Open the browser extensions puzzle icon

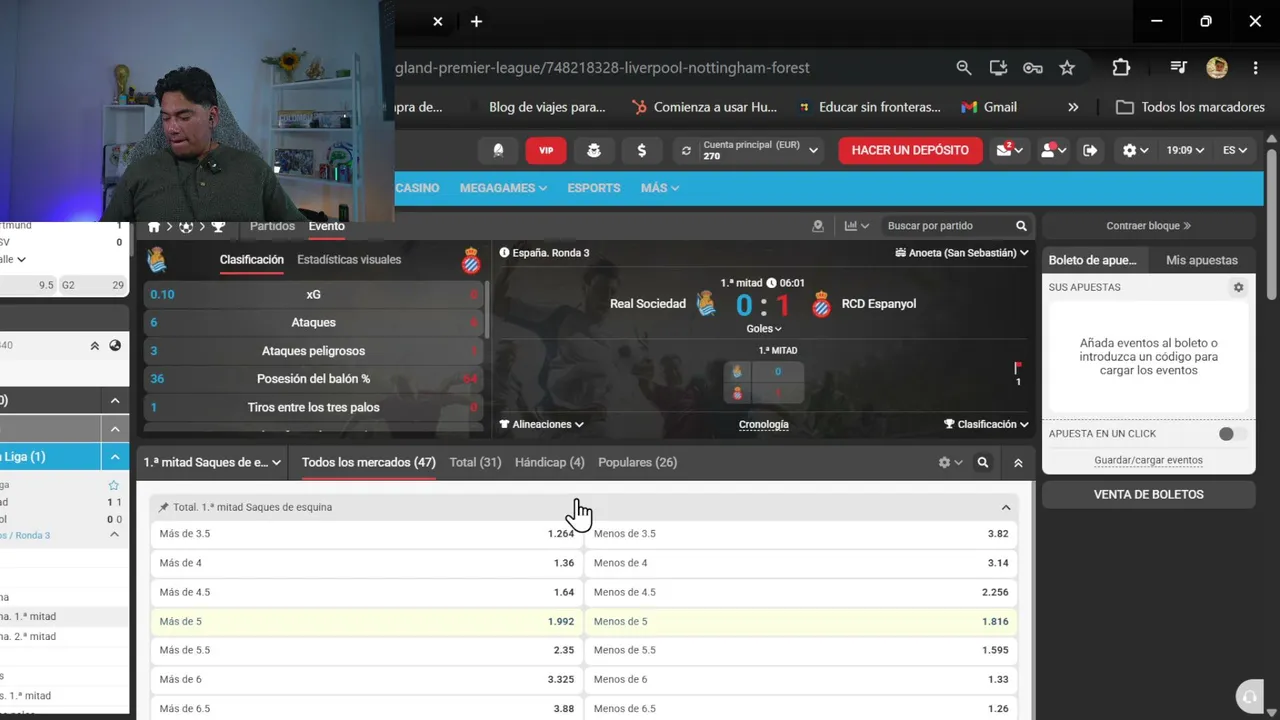tap(1121, 68)
